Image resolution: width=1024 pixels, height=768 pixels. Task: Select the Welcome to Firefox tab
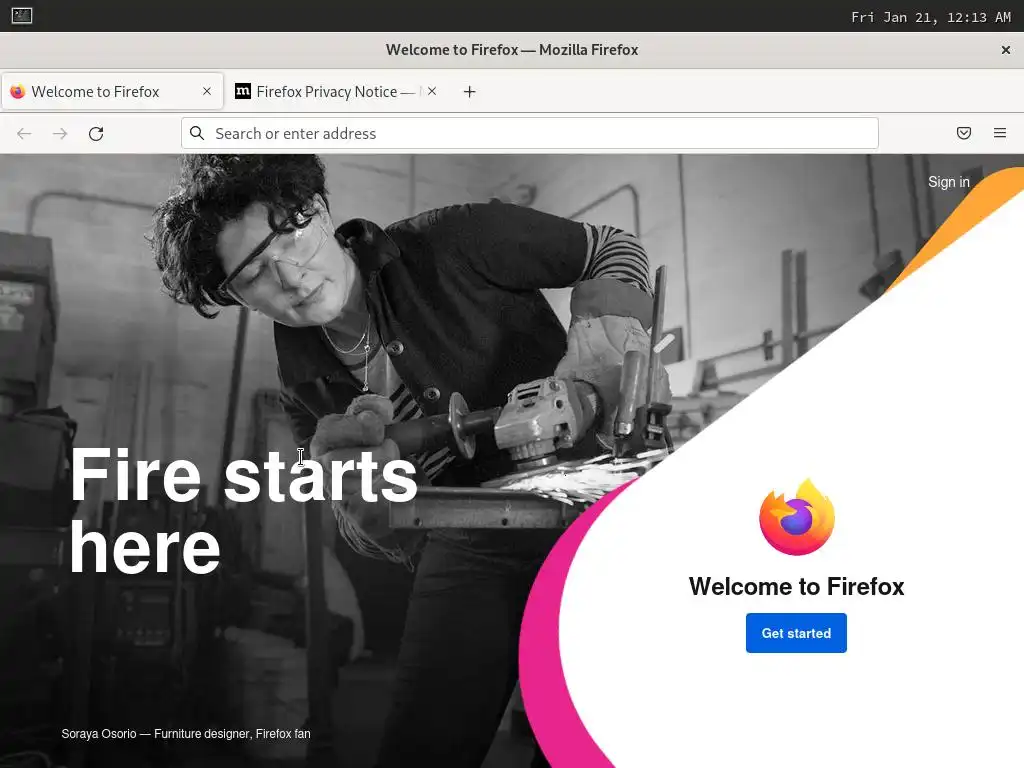[x=112, y=91]
